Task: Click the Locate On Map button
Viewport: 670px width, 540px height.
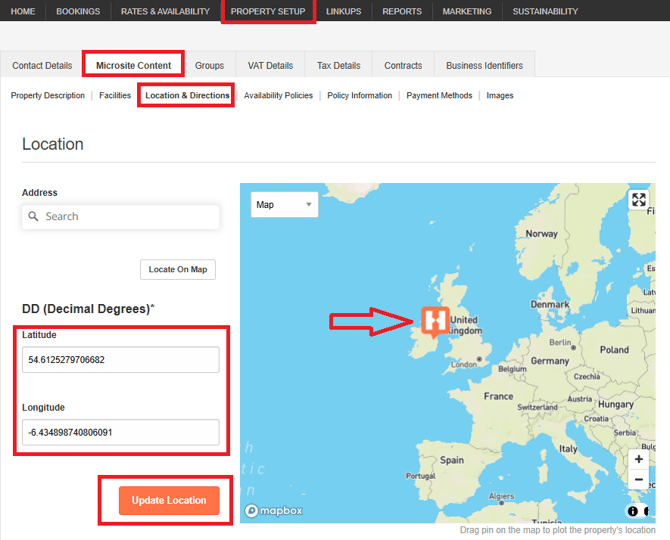Action: (177, 270)
